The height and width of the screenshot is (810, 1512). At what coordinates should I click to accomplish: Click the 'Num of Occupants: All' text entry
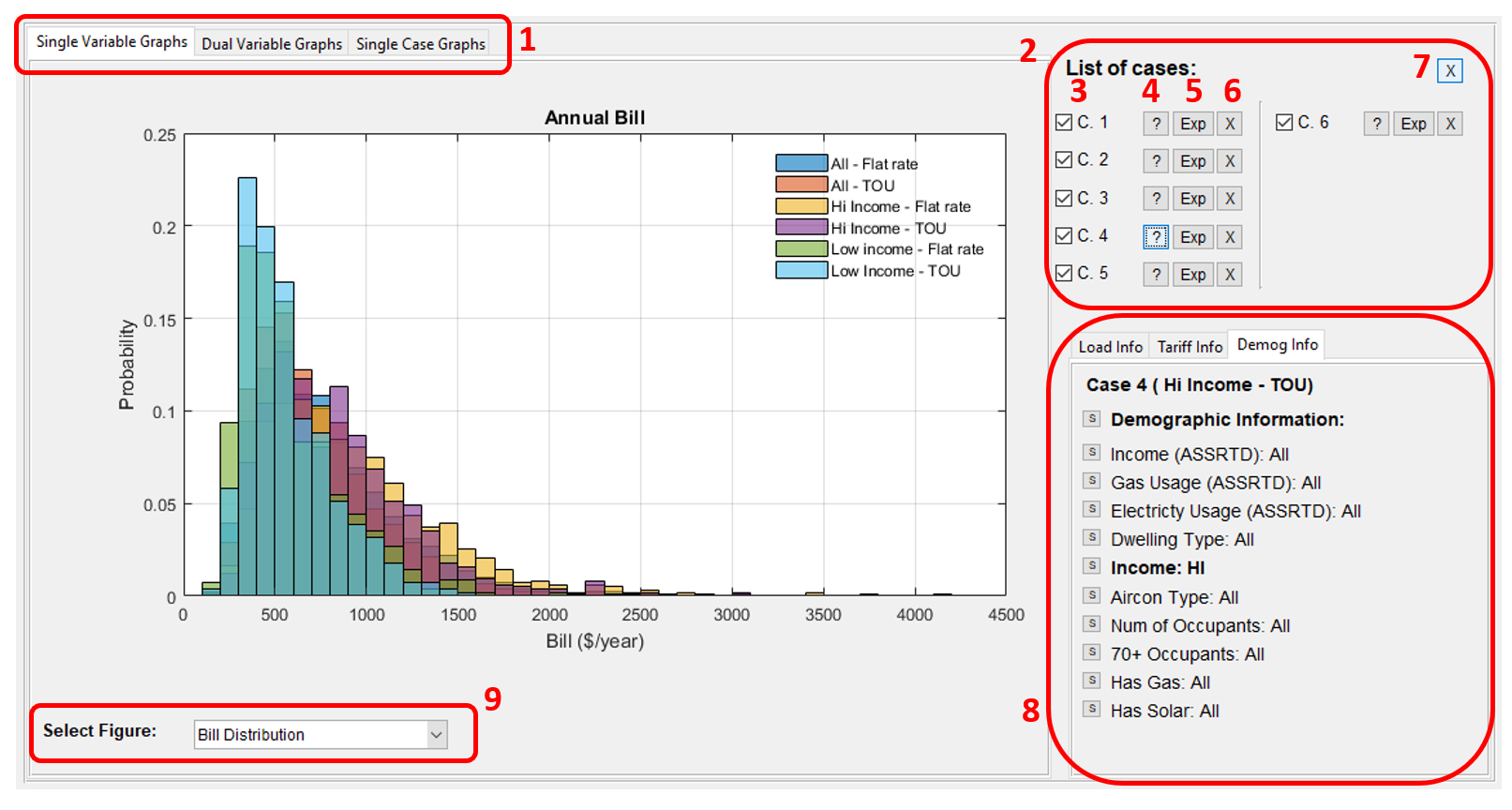1200,626
